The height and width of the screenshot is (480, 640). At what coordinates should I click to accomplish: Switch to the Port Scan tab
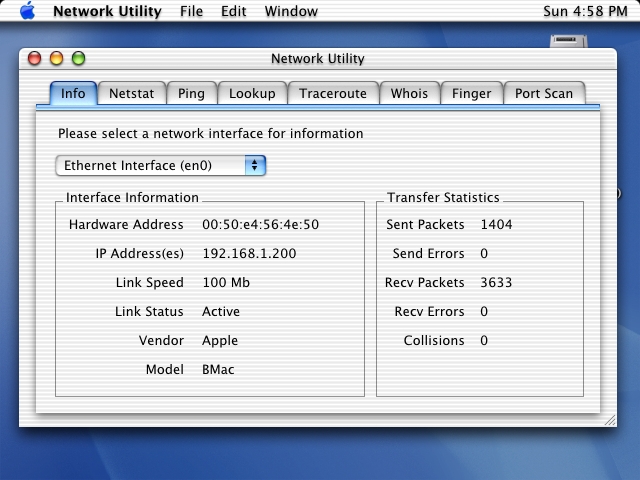(544, 93)
